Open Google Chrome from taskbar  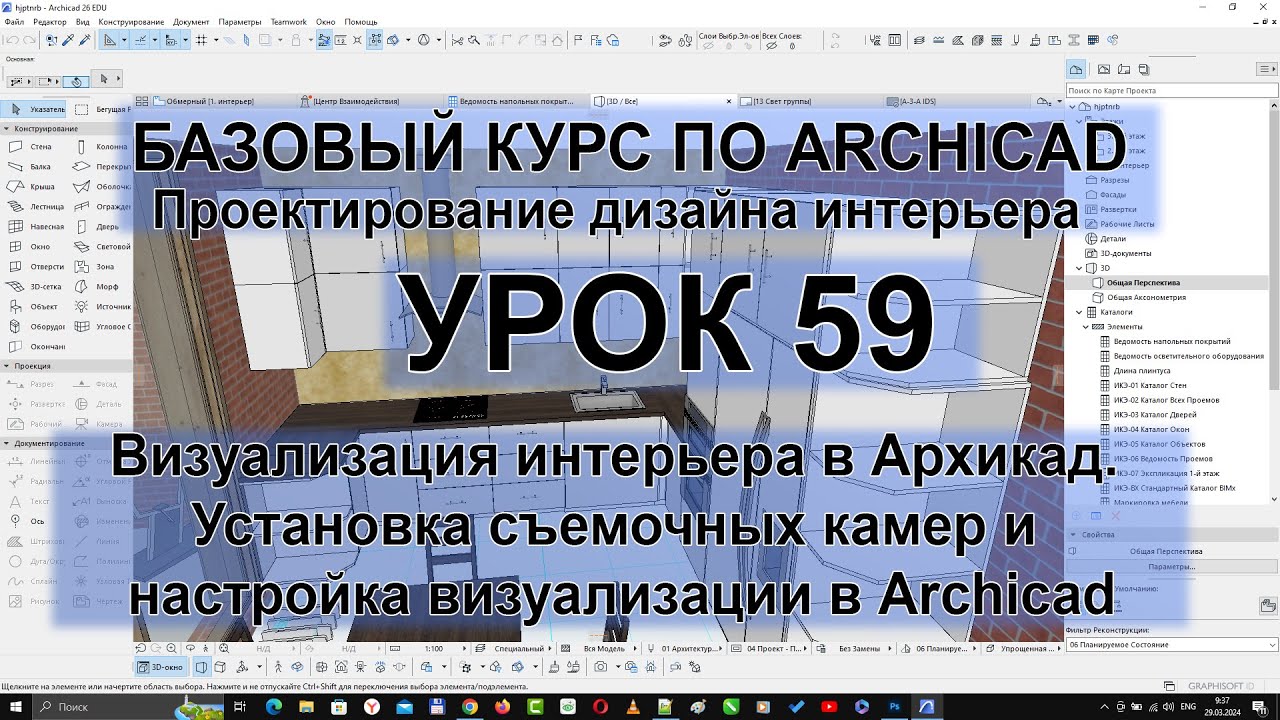(469, 707)
